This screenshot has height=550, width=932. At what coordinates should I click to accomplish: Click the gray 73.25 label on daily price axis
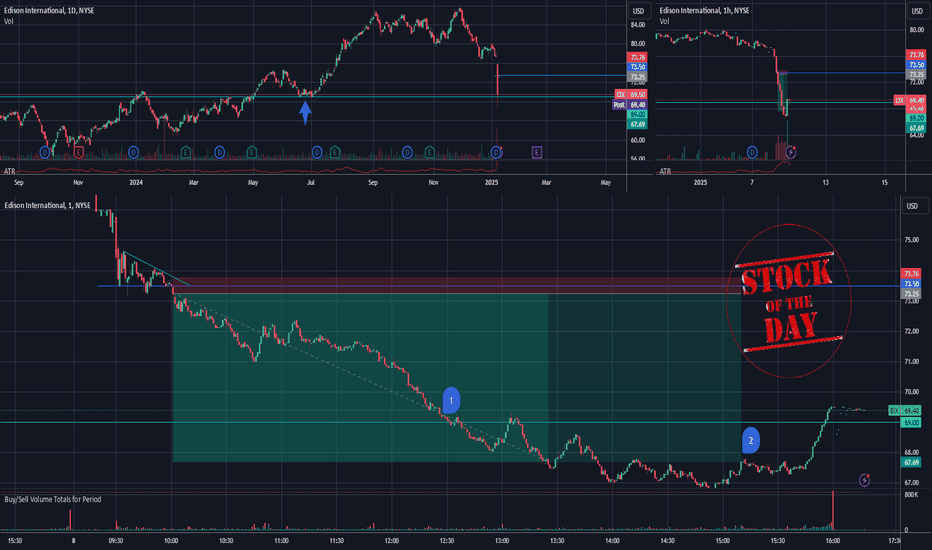coord(637,77)
